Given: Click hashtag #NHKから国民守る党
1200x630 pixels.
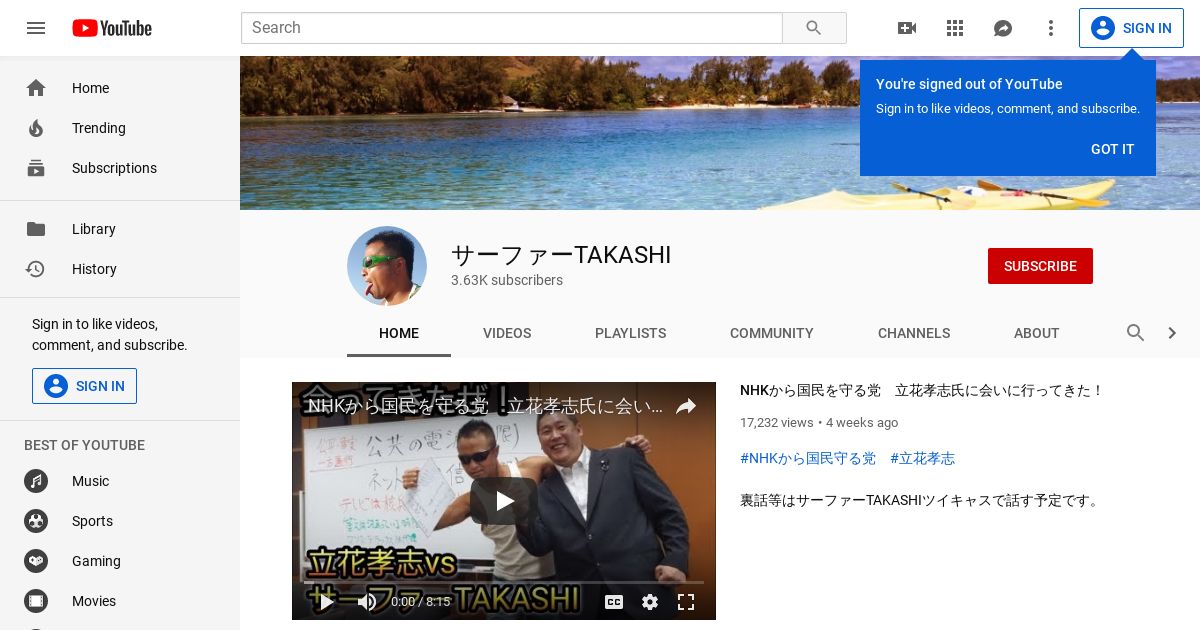Looking at the screenshot, I should coord(808,458).
